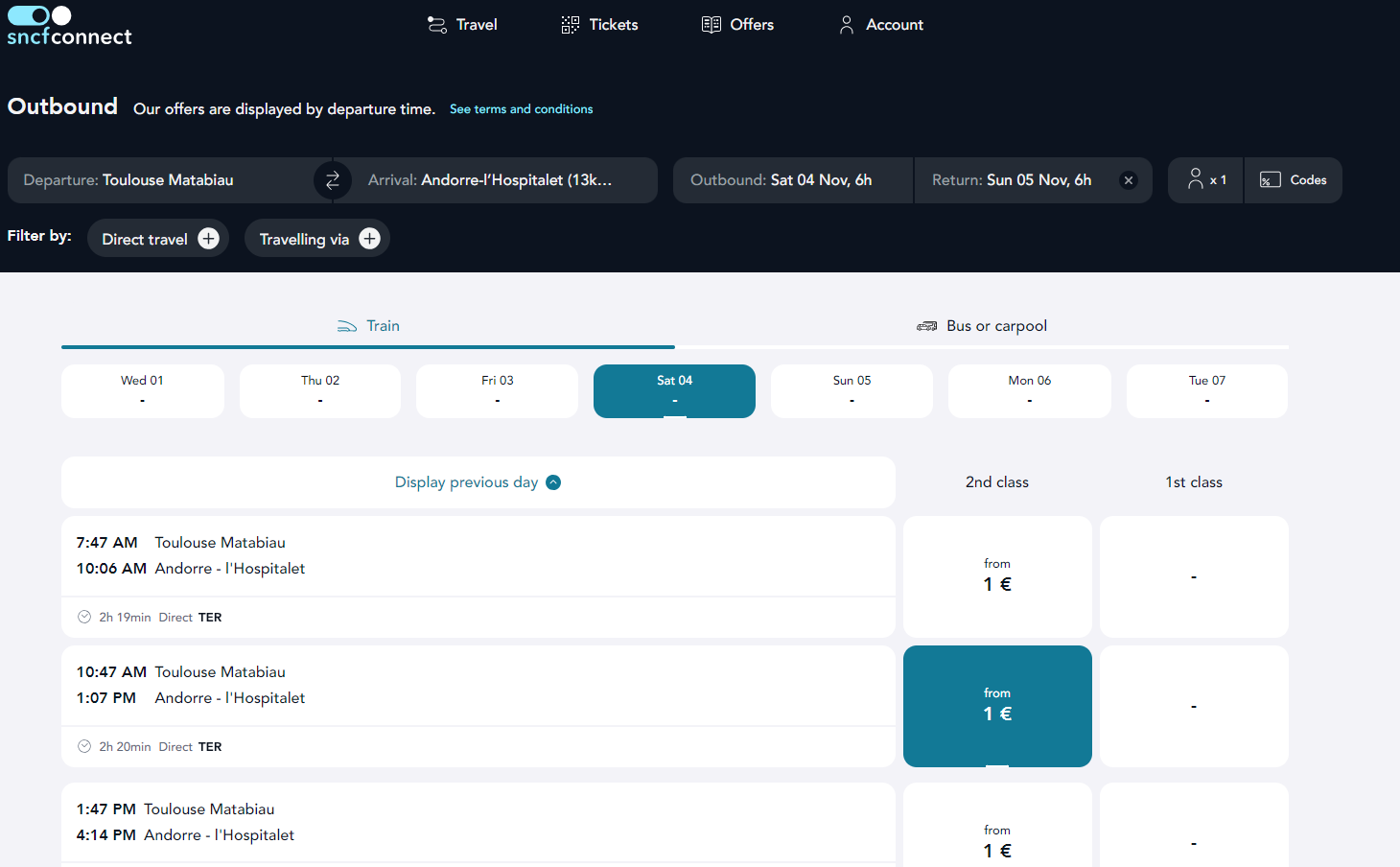The width and height of the screenshot is (1400, 867).
Task: Open the 1:47 PM train journey details
Action: [478, 825]
